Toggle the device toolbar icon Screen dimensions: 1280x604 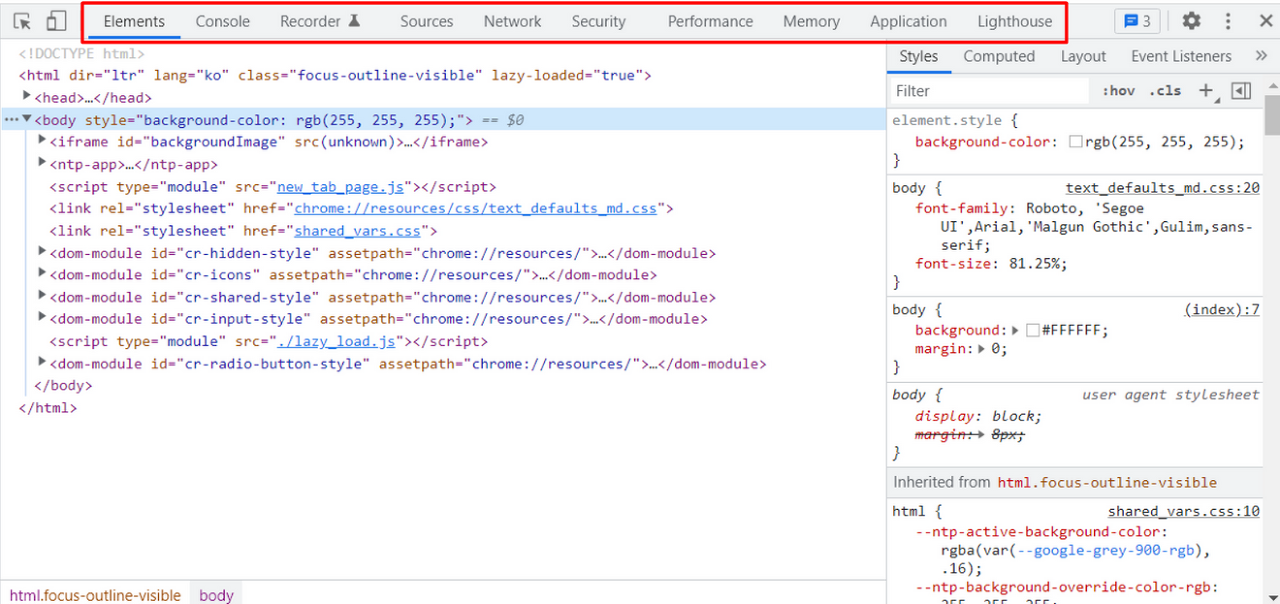point(56,21)
